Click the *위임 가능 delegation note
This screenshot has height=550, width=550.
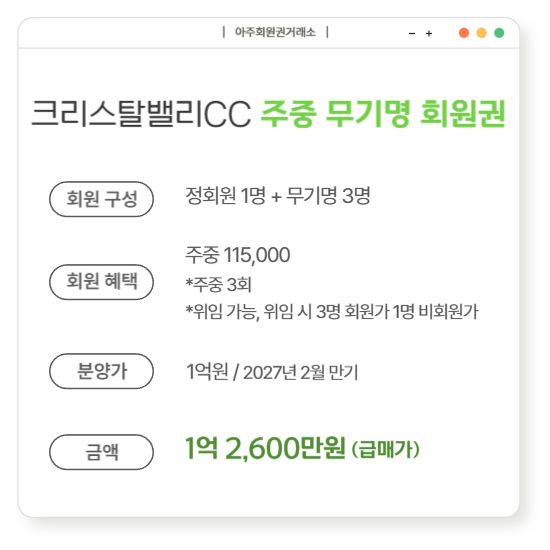(332, 311)
